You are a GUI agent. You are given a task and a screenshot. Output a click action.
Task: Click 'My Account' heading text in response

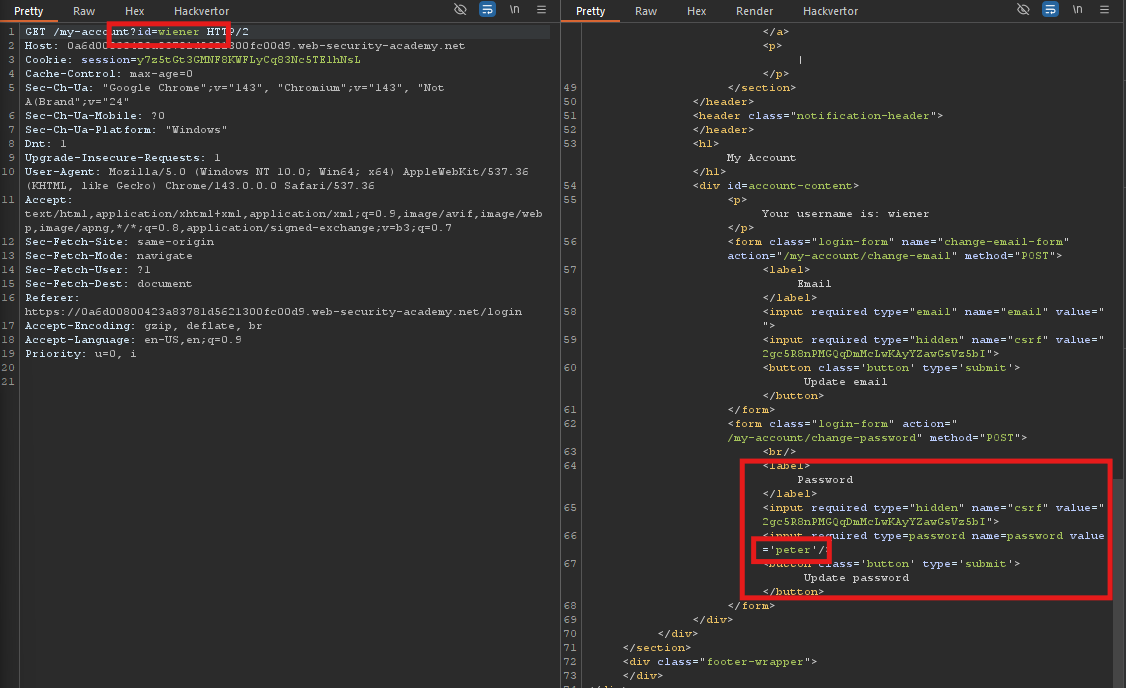761,158
